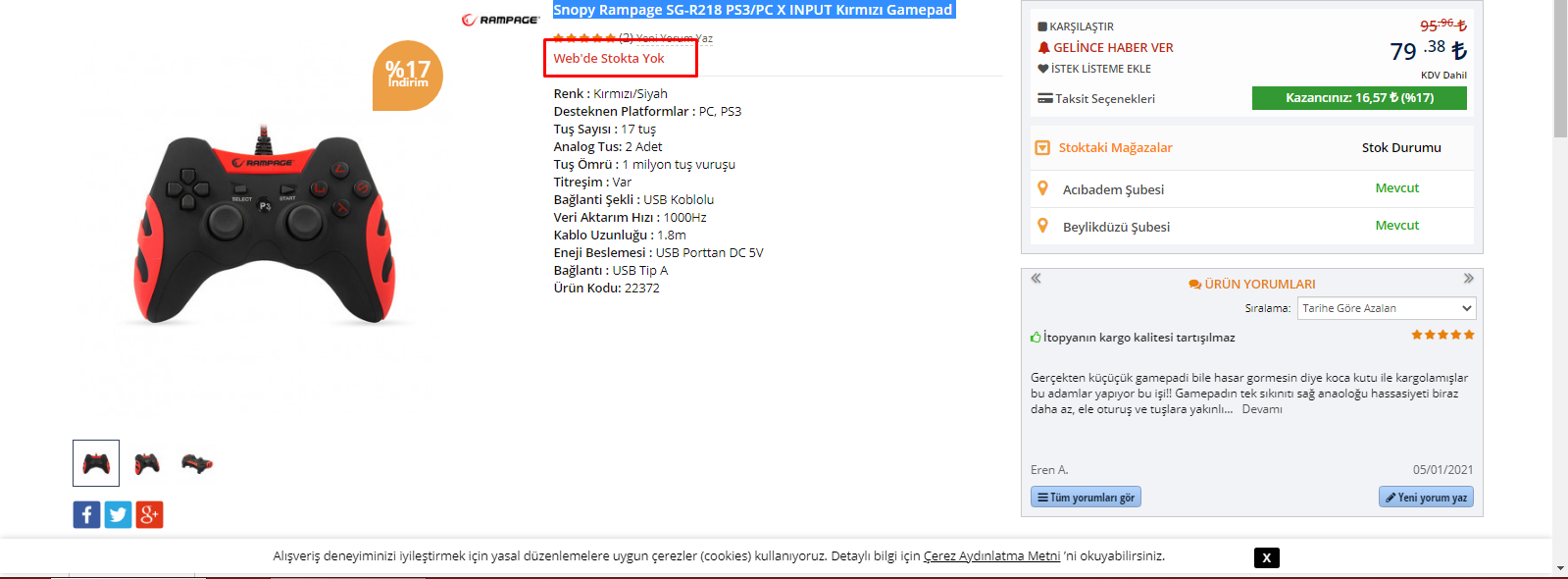Click the 79,38 ₺ current price
The height and width of the screenshot is (579, 1568).
[x=1428, y=50]
